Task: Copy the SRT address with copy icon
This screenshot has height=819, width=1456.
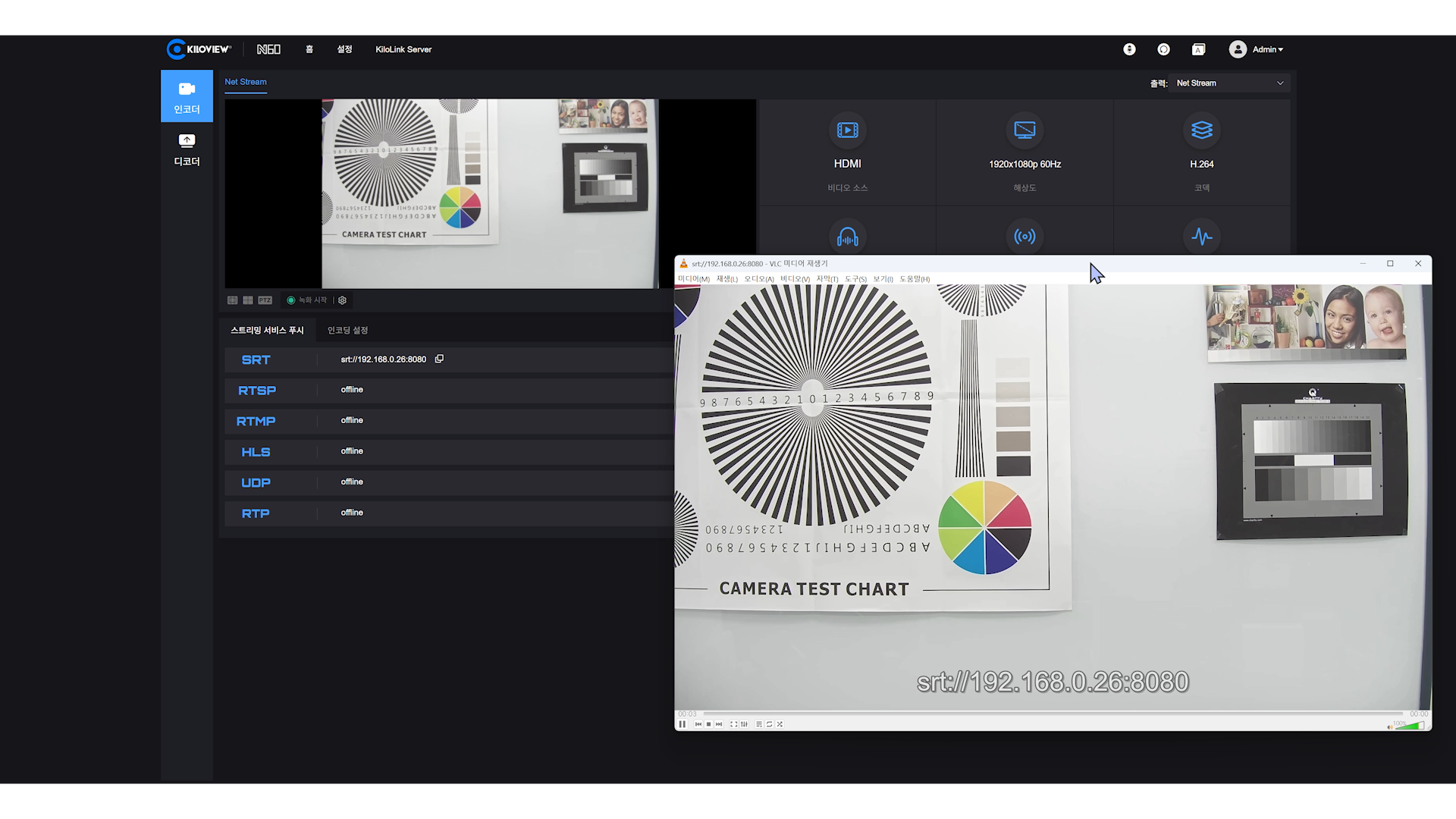Action: [x=439, y=359]
